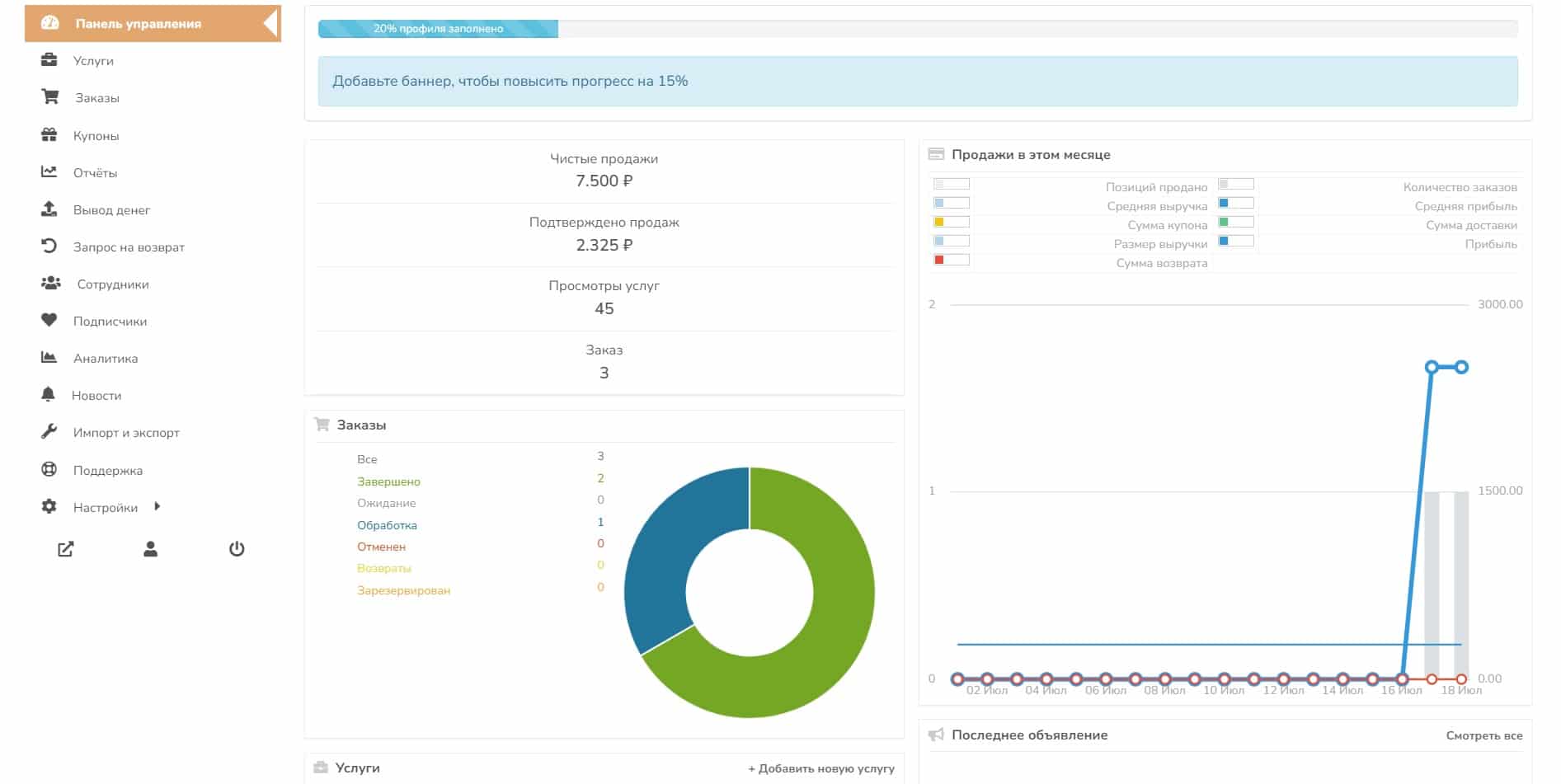Click Смотреть все in announcements

click(x=1483, y=735)
